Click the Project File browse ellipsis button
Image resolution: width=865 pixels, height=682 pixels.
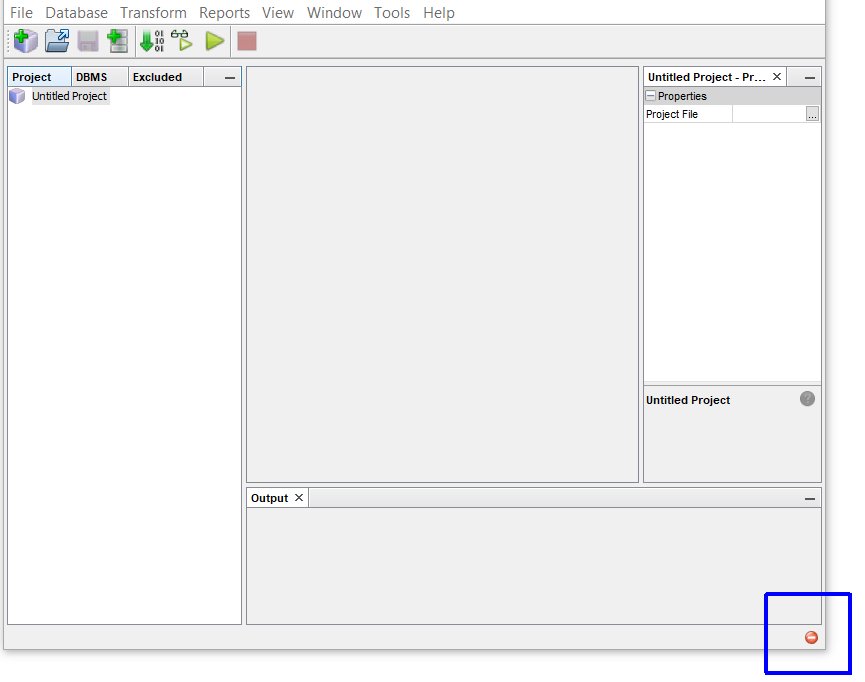pyautogui.click(x=812, y=114)
